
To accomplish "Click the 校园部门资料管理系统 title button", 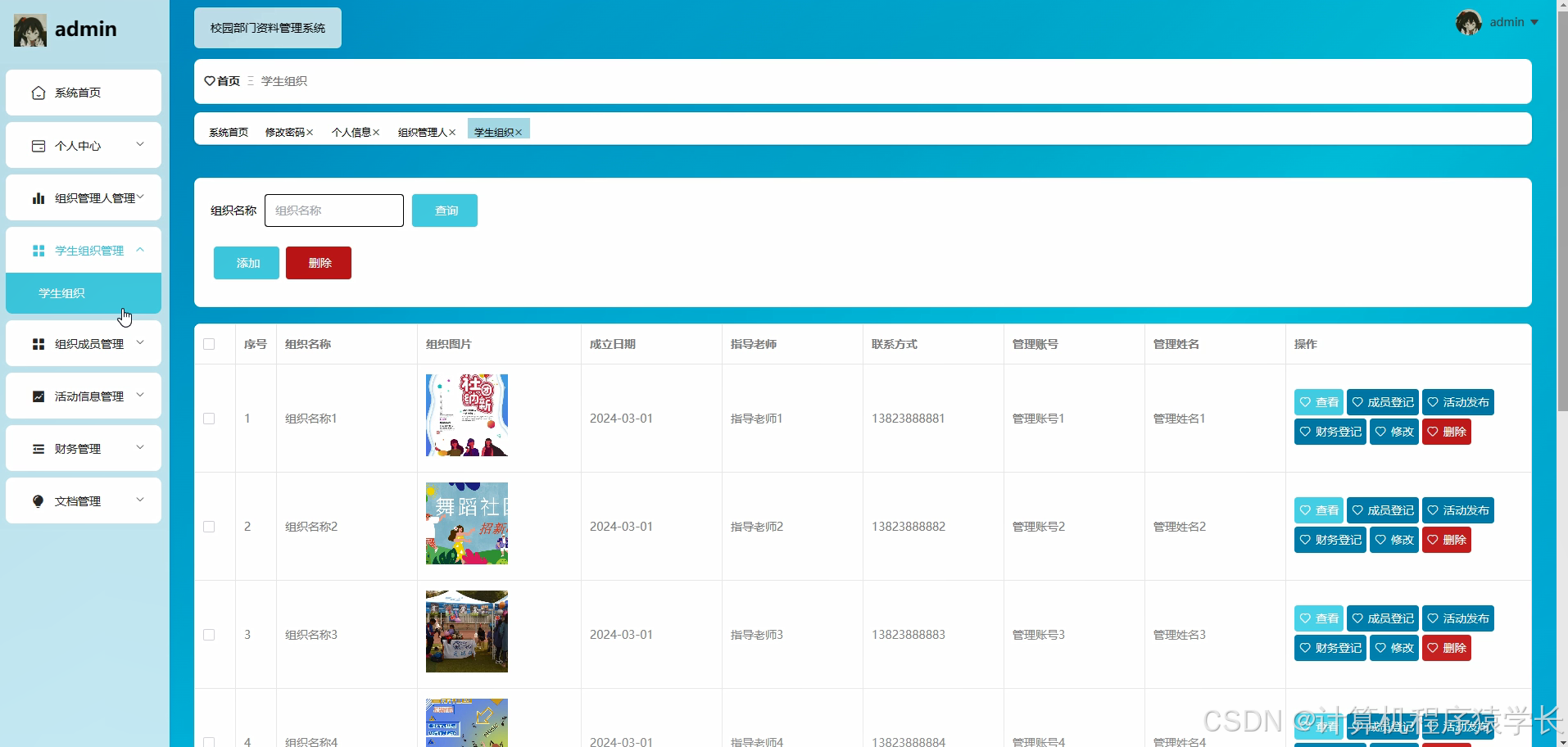I will tap(268, 28).
